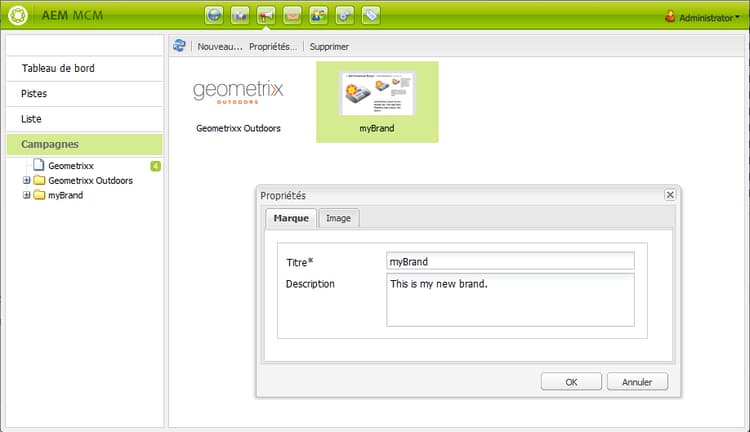The height and width of the screenshot is (432, 750).
Task: Click the AEM logo icon
Action: (x=18, y=15)
